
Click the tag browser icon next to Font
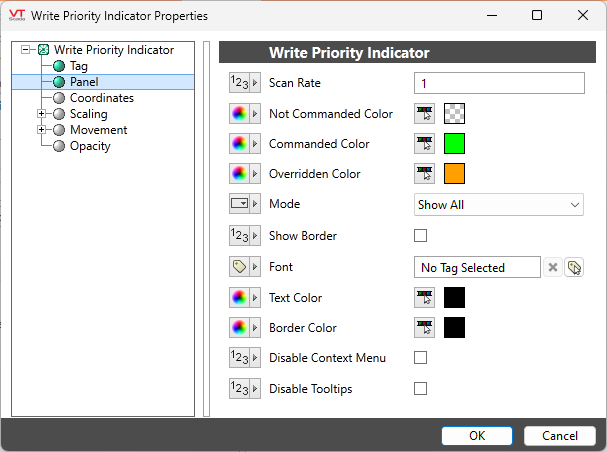click(x=574, y=267)
